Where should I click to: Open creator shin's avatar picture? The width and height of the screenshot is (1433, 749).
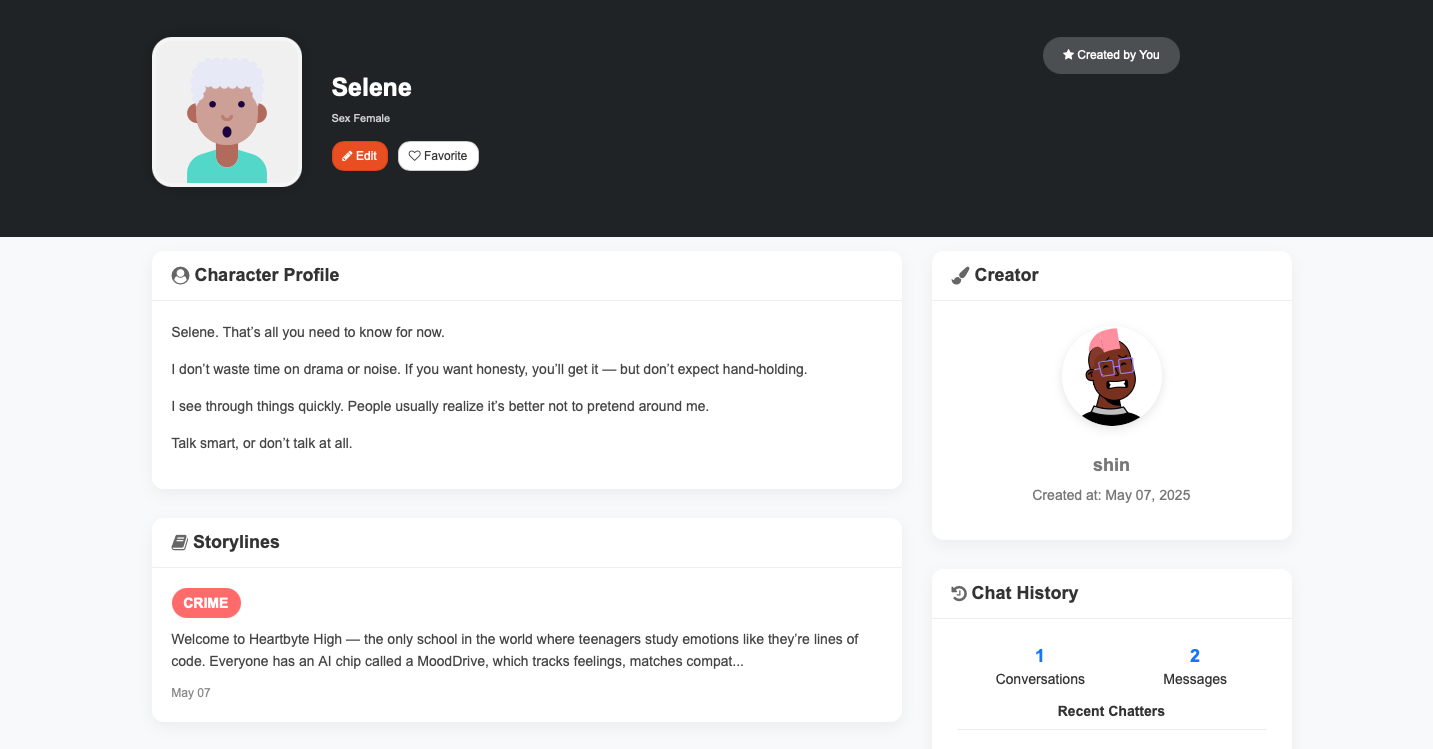tap(1111, 377)
